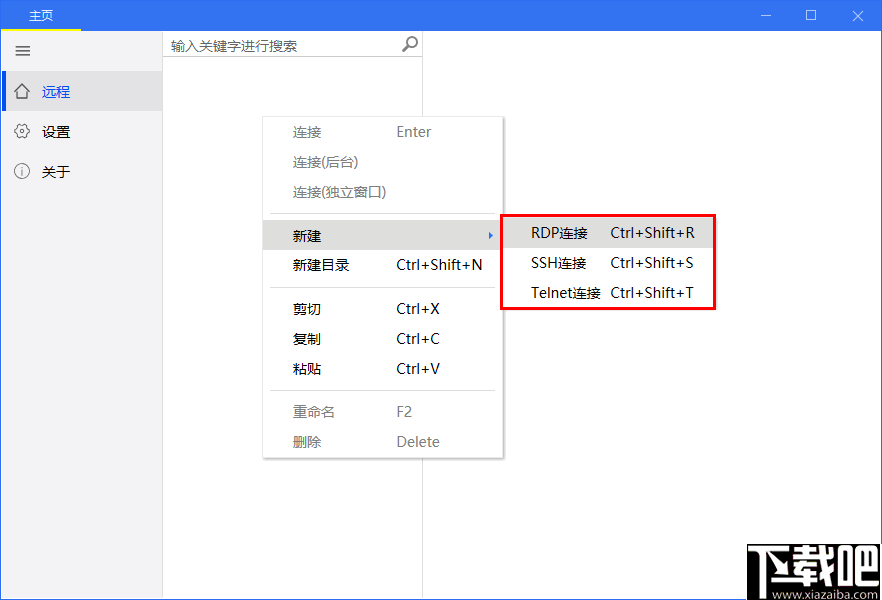This screenshot has height=600, width=882.
Task: Open 设置 using the gear icon
Action: (x=22, y=131)
